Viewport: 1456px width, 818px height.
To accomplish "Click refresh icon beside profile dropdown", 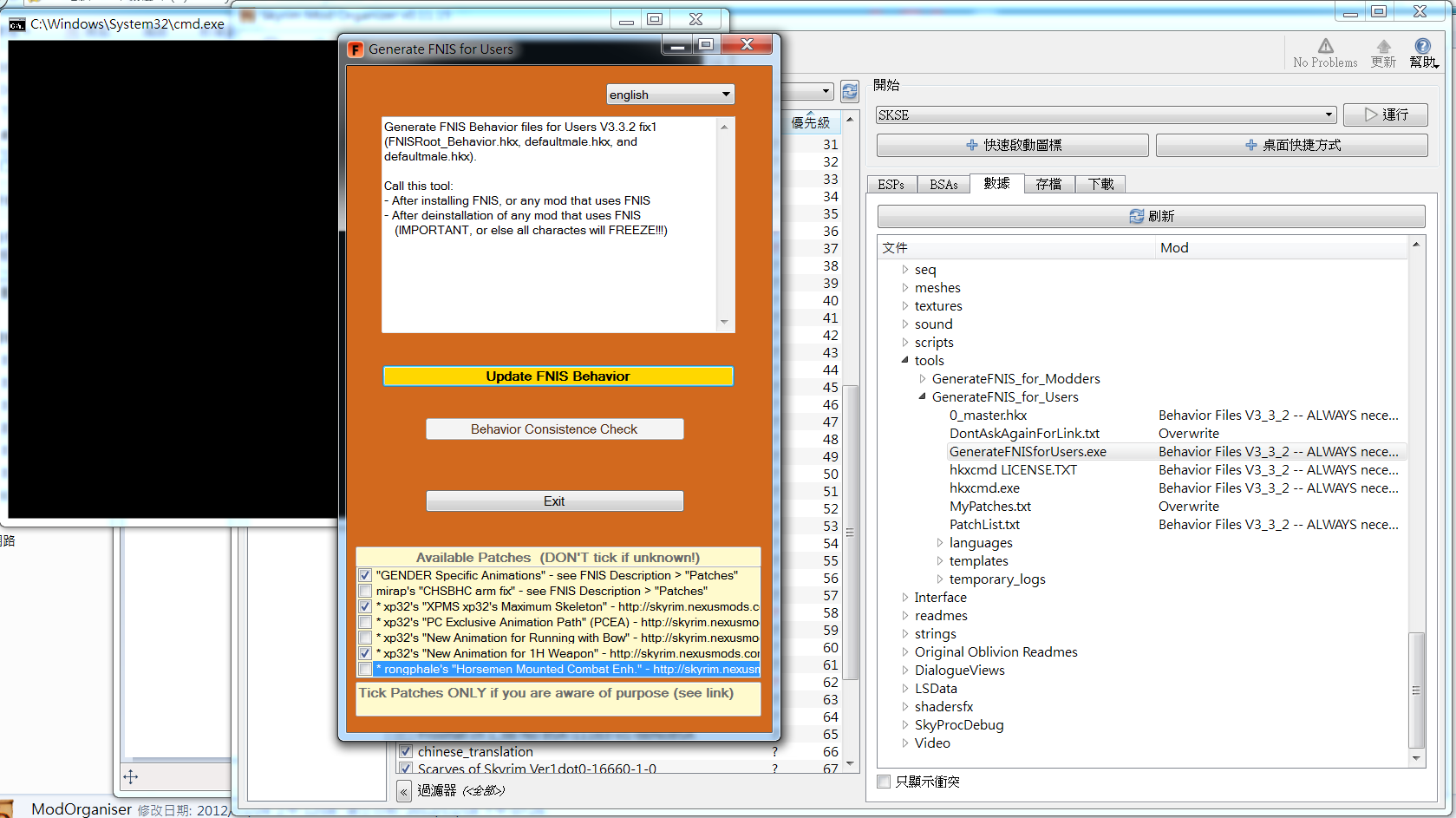I will click(x=850, y=91).
